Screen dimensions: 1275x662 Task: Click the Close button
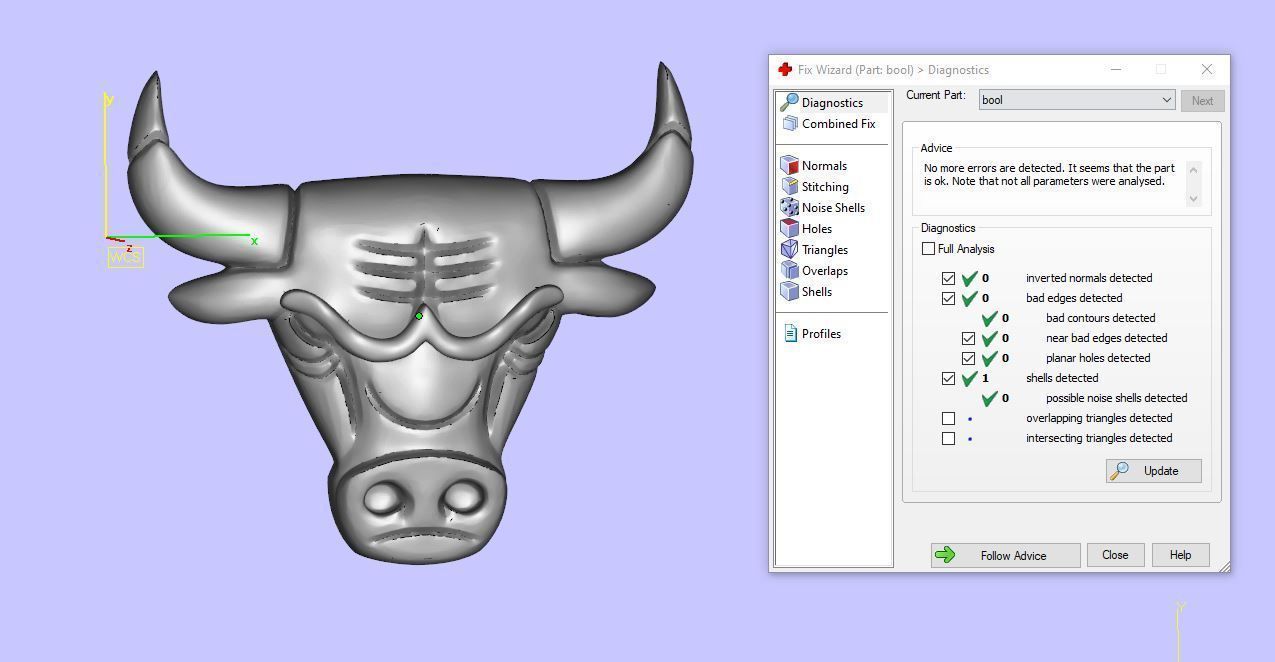(x=1115, y=555)
